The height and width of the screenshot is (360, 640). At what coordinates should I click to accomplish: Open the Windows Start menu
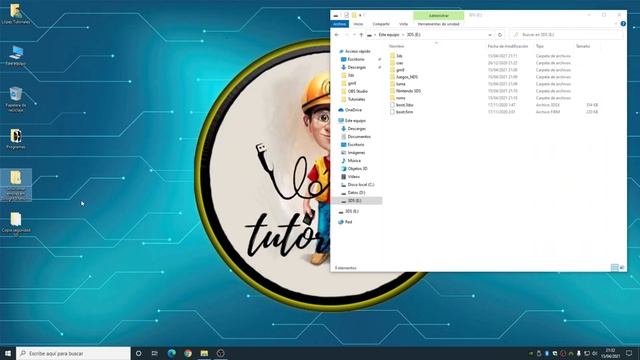tap(8, 353)
